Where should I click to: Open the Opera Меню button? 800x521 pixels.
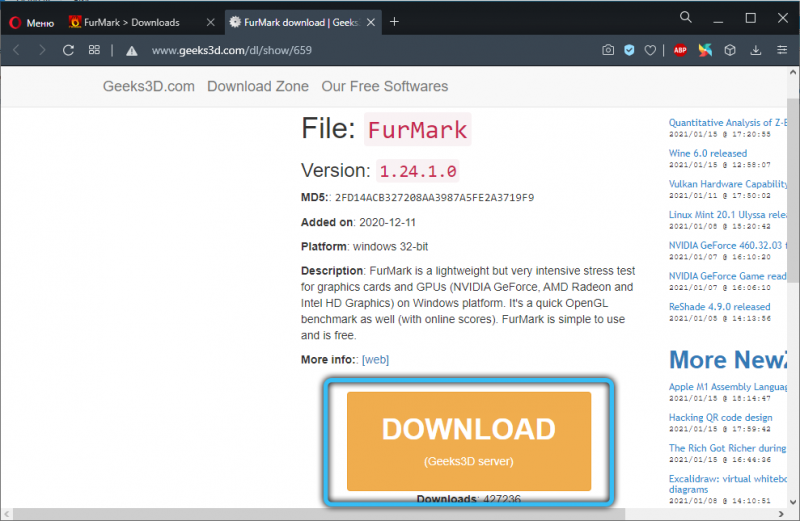pos(32,22)
